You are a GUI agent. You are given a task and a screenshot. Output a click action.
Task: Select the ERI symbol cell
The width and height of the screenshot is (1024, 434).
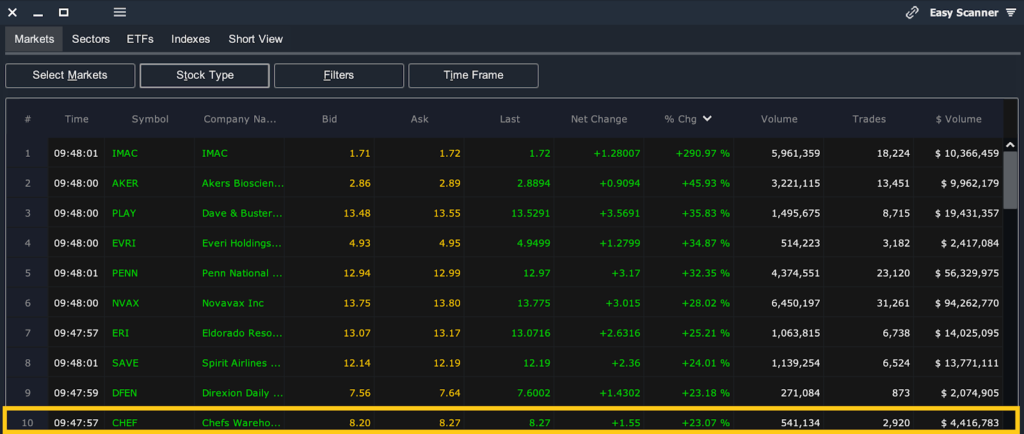coord(120,333)
